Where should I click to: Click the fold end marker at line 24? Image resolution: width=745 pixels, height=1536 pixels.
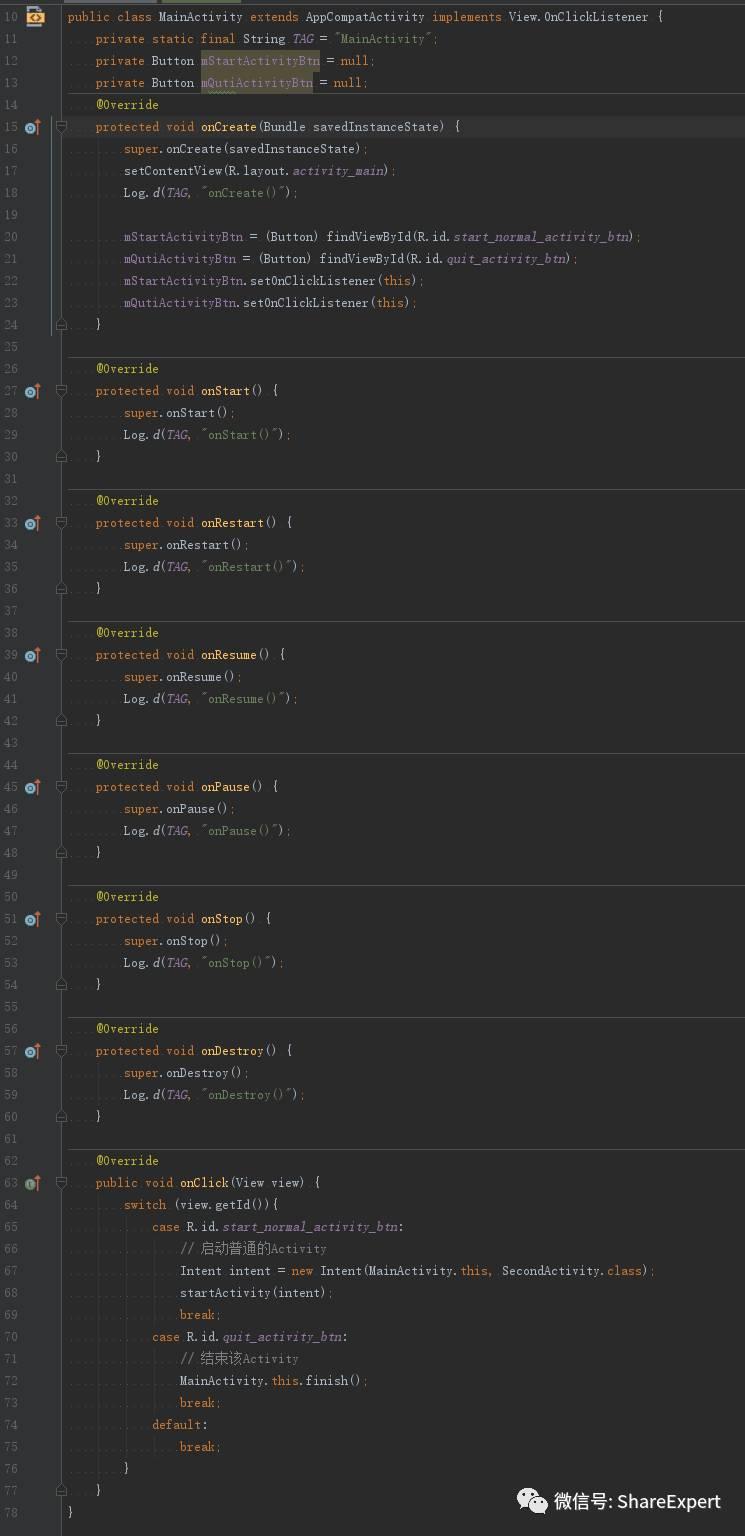point(61,325)
